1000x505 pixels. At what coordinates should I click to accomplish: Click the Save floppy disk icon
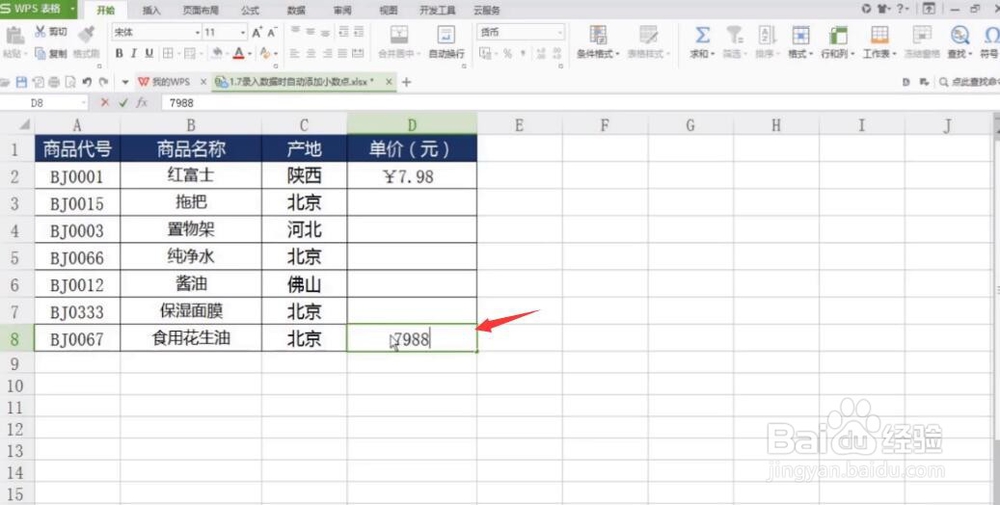[x=22, y=82]
